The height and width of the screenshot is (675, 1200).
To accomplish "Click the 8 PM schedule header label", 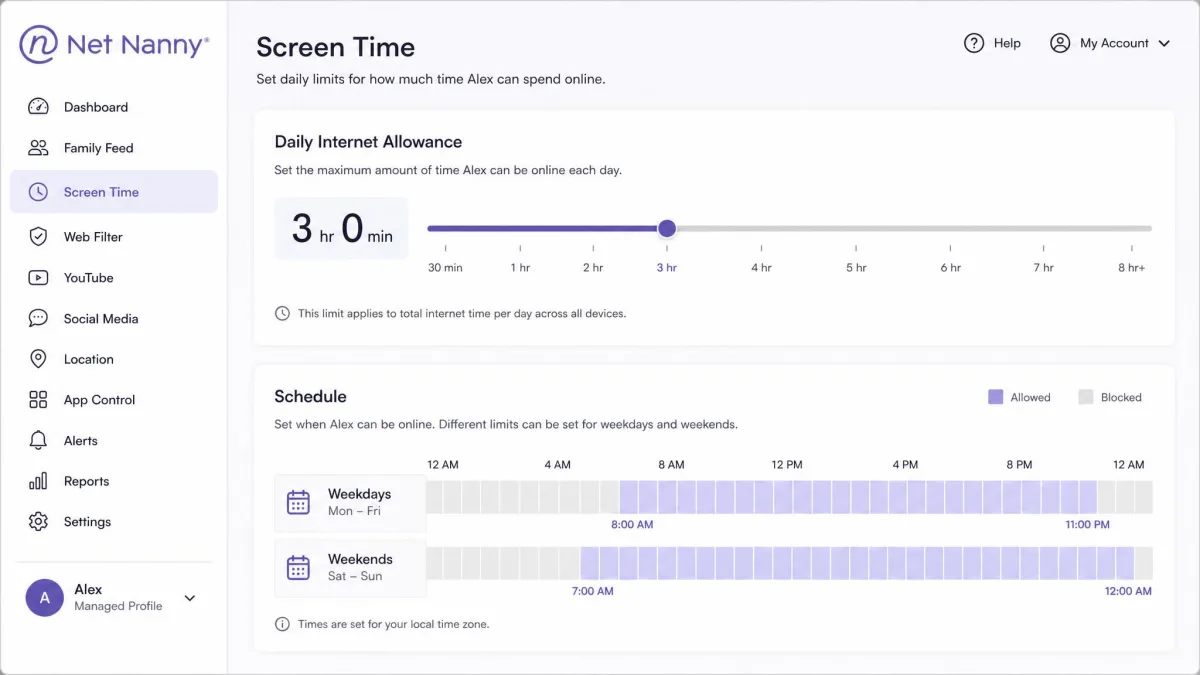I will click(x=1019, y=465).
